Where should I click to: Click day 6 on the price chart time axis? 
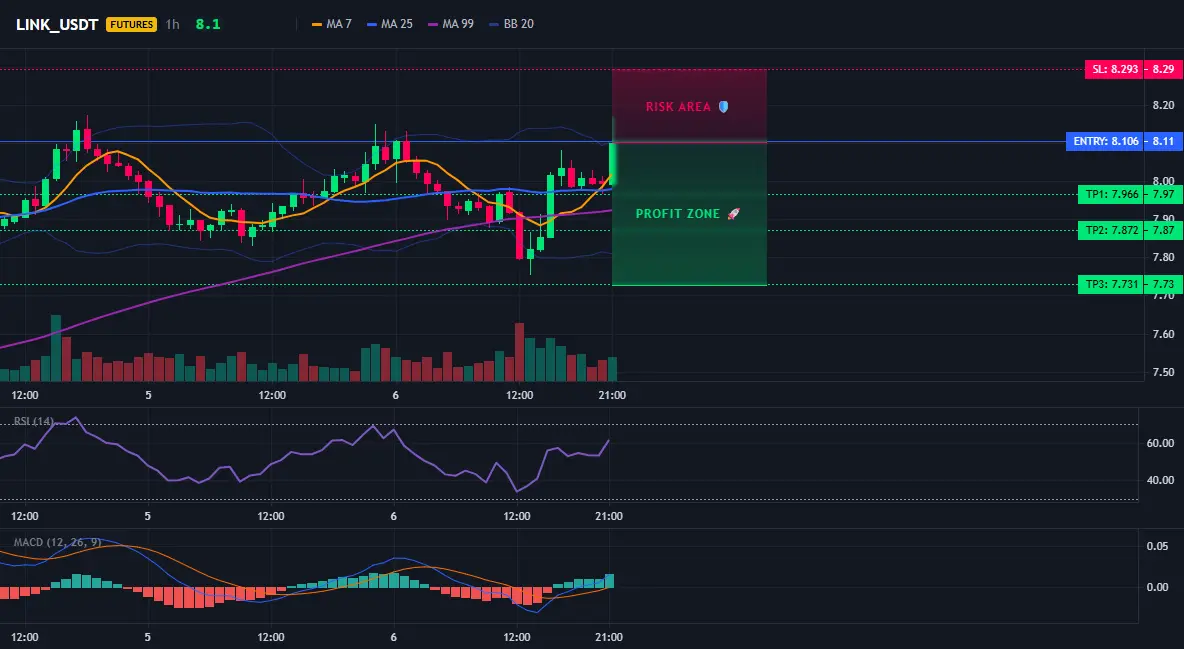click(395, 395)
